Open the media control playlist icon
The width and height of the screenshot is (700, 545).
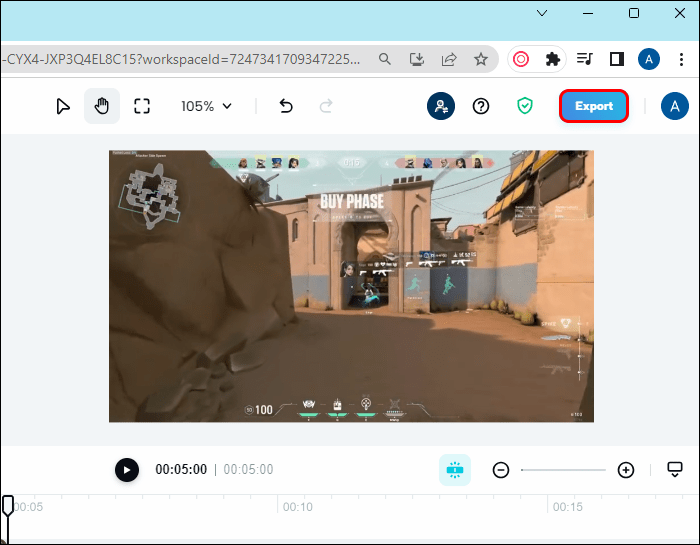584,59
